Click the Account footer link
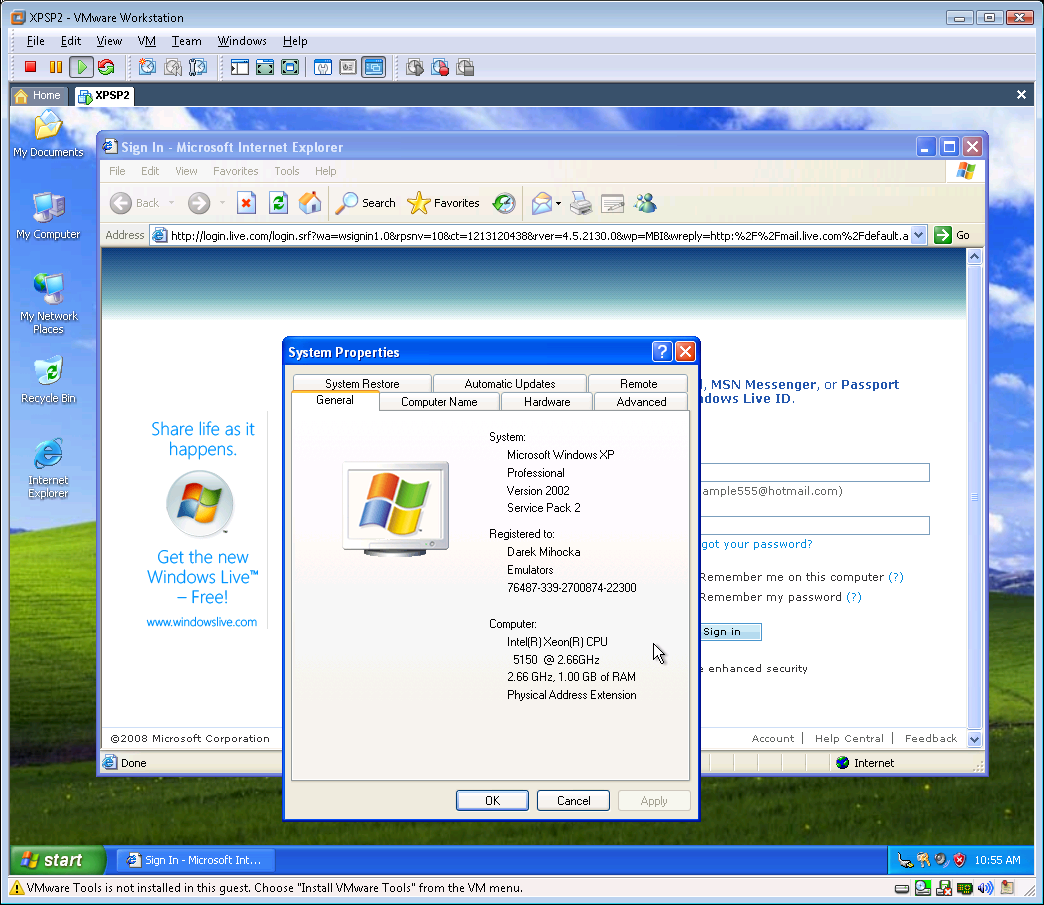Screen dimensions: 1044x905 (772, 738)
